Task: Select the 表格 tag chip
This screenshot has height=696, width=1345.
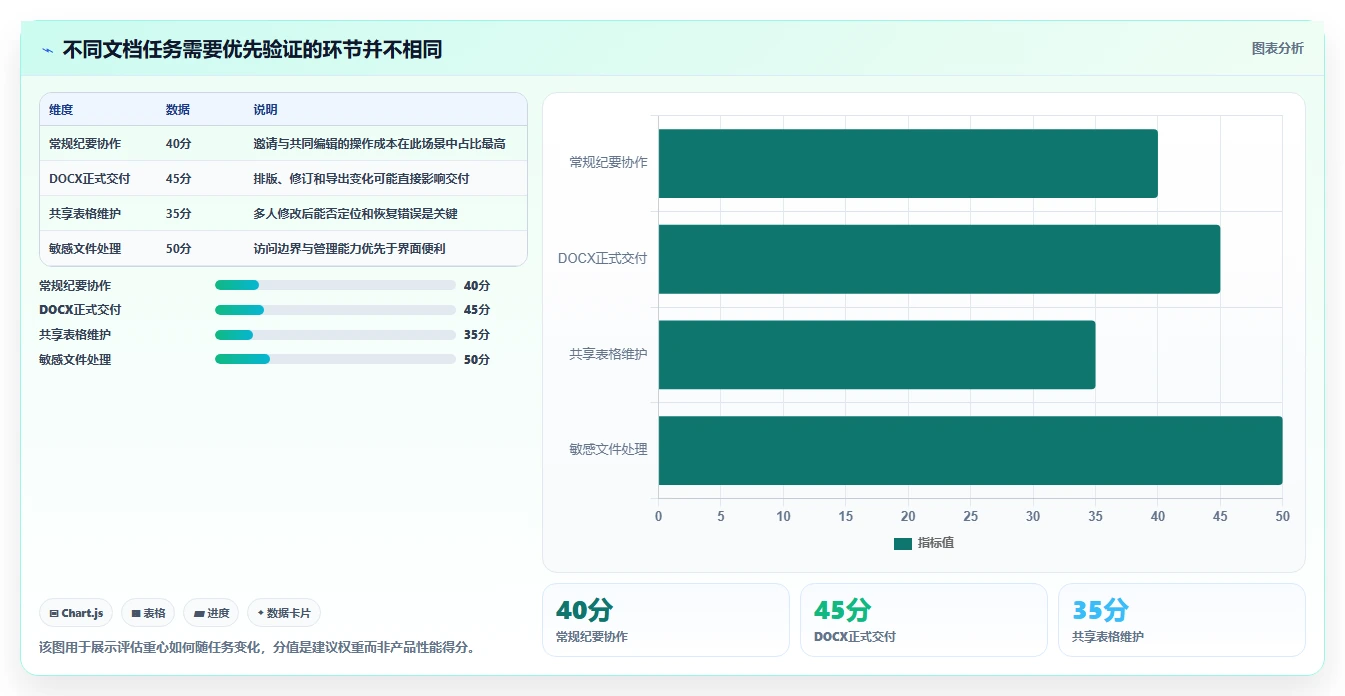Action: click(148, 613)
